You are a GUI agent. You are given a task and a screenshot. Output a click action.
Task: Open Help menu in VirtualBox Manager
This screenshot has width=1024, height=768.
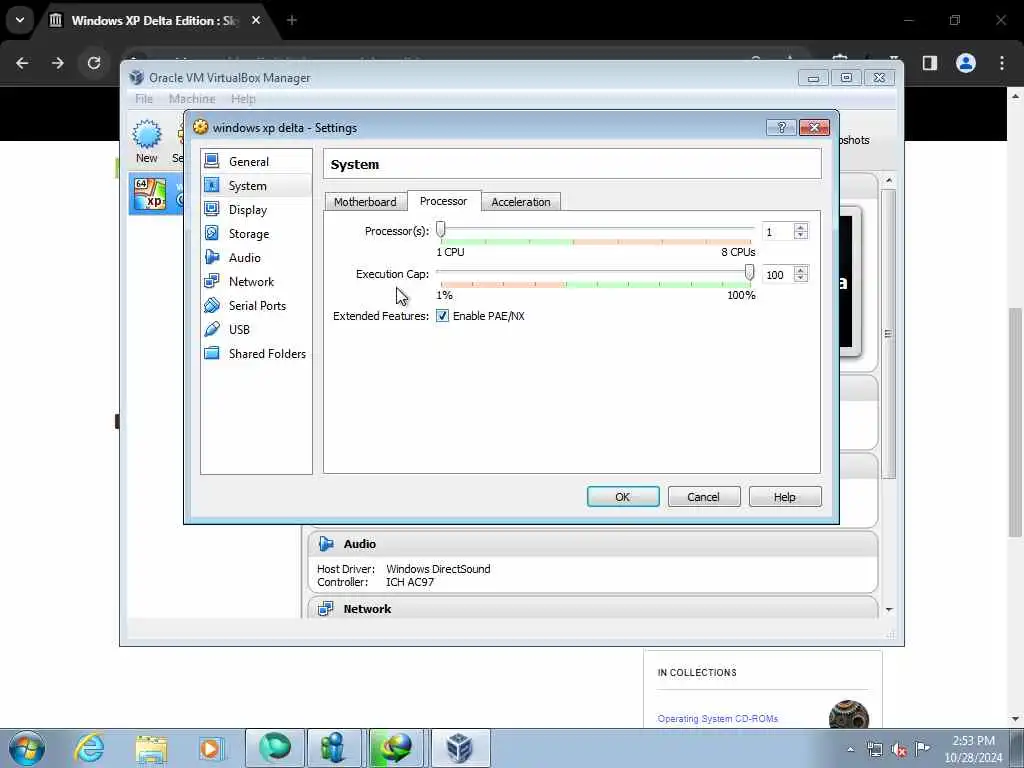pyautogui.click(x=243, y=99)
